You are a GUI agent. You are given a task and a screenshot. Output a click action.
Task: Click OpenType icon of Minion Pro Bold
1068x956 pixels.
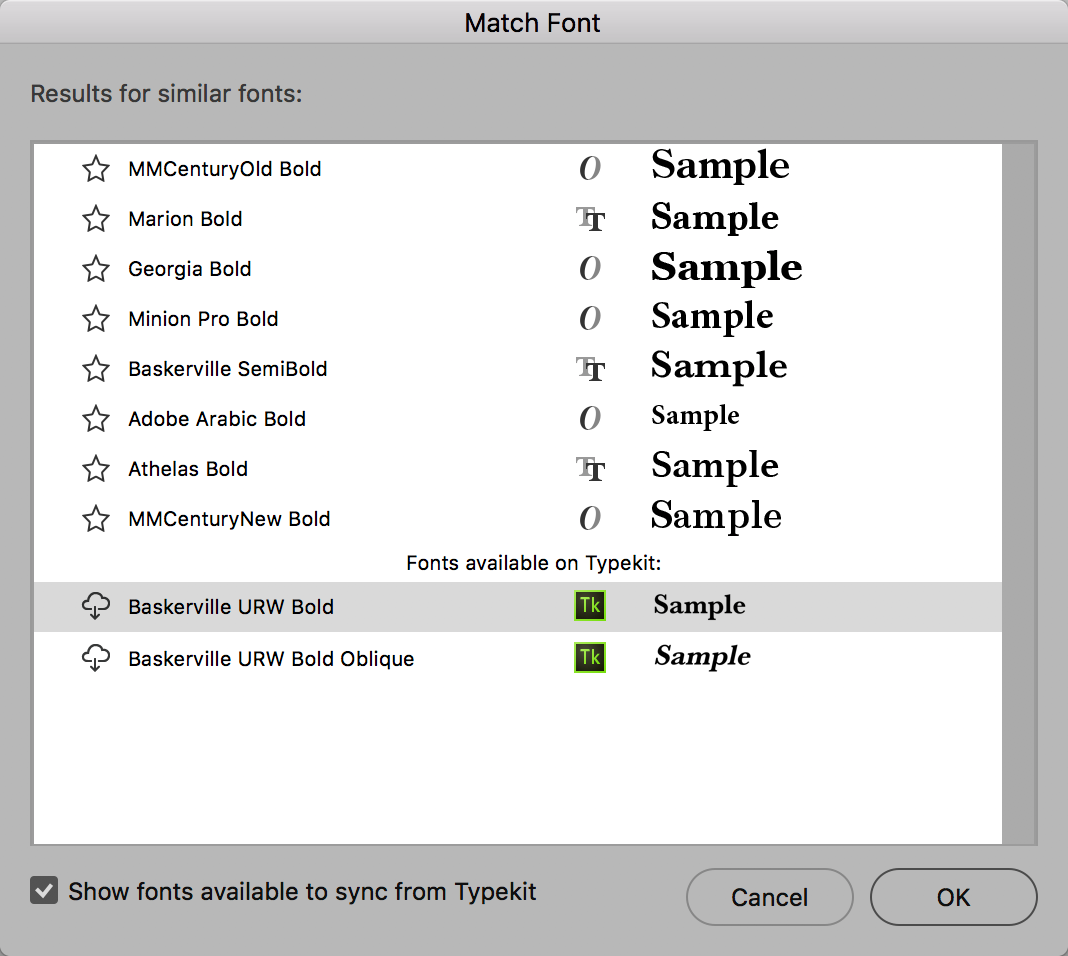tap(590, 318)
